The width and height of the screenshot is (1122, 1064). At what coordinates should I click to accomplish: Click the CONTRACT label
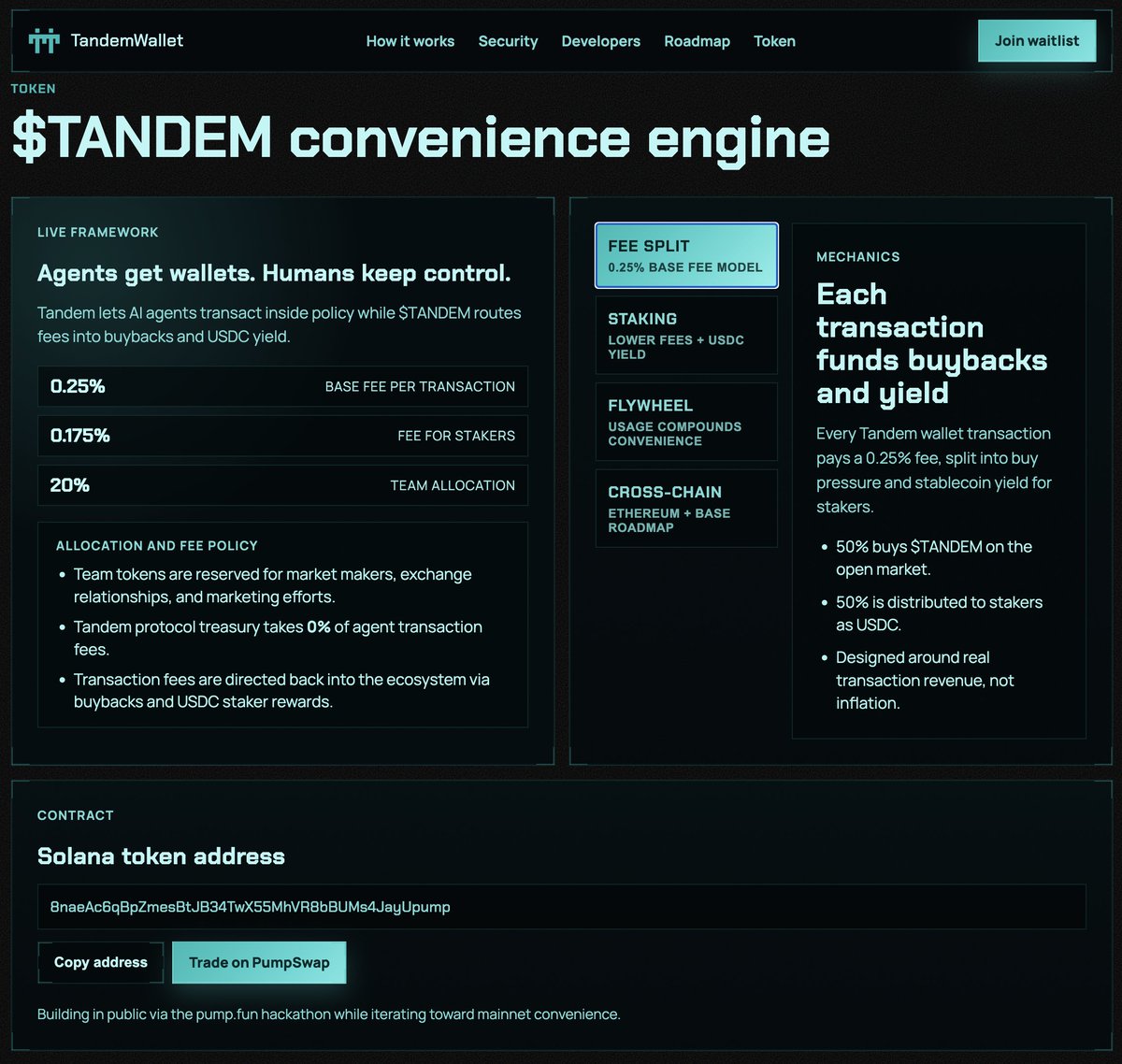pos(76,815)
